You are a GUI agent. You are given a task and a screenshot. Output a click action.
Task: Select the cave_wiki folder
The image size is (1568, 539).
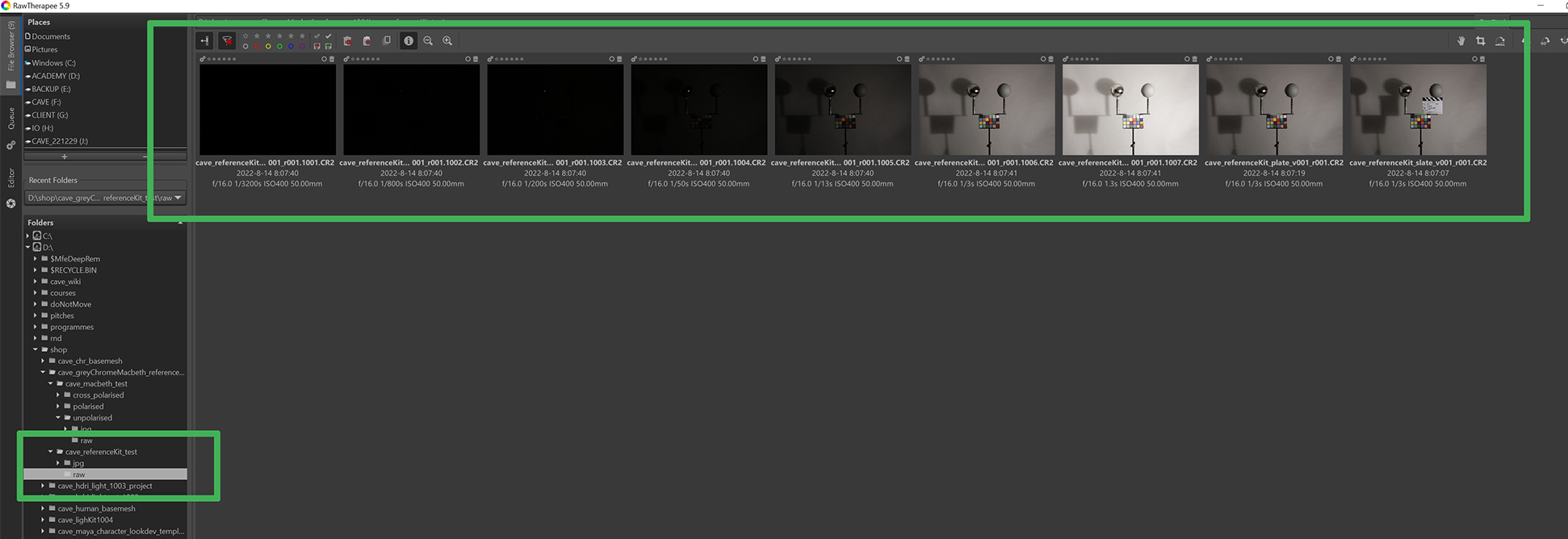65,282
